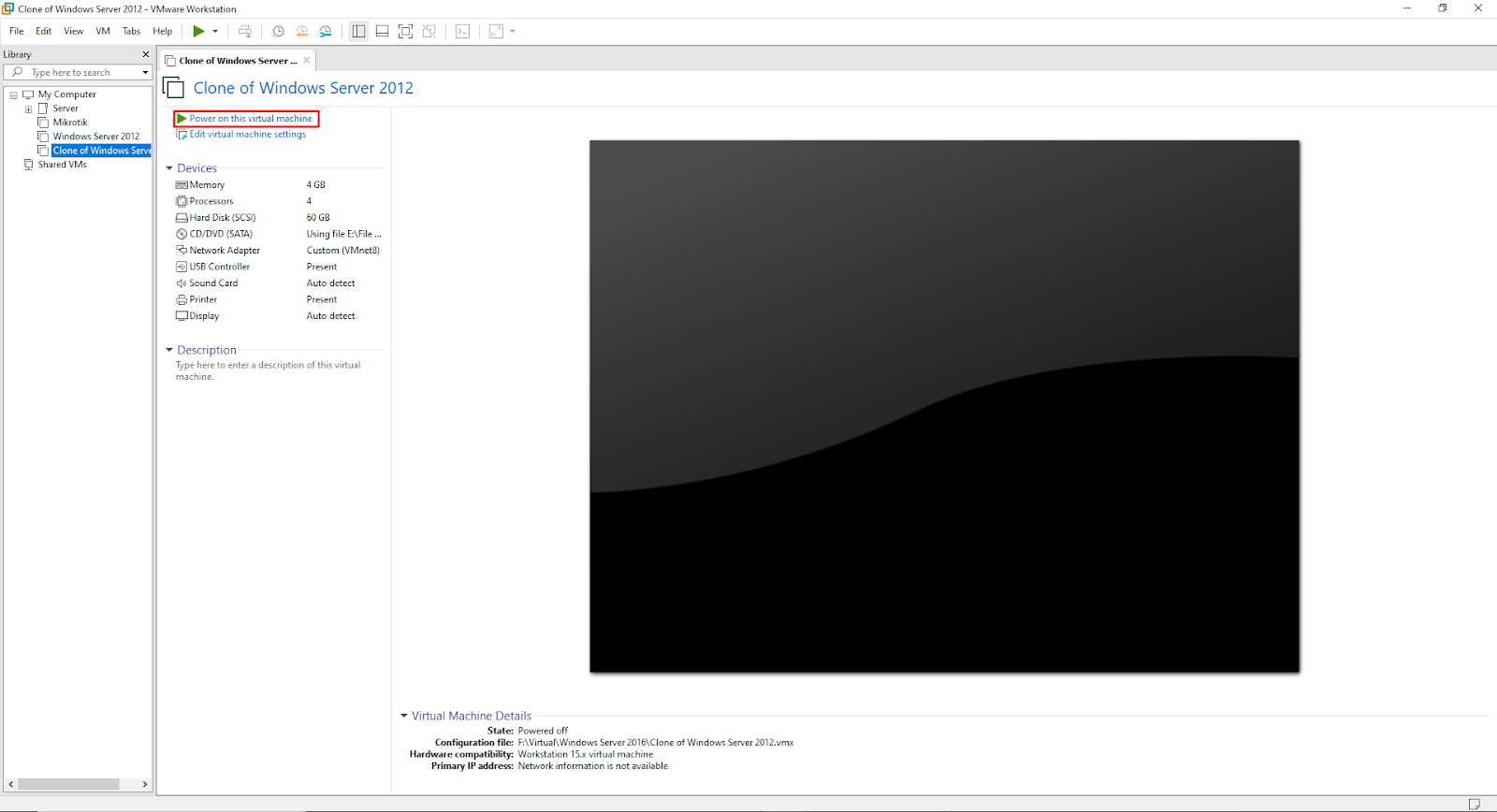Click the 'Clone of Windows Server 2012' page heading
This screenshot has width=1497, height=812.
pyautogui.click(x=303, y=88)
